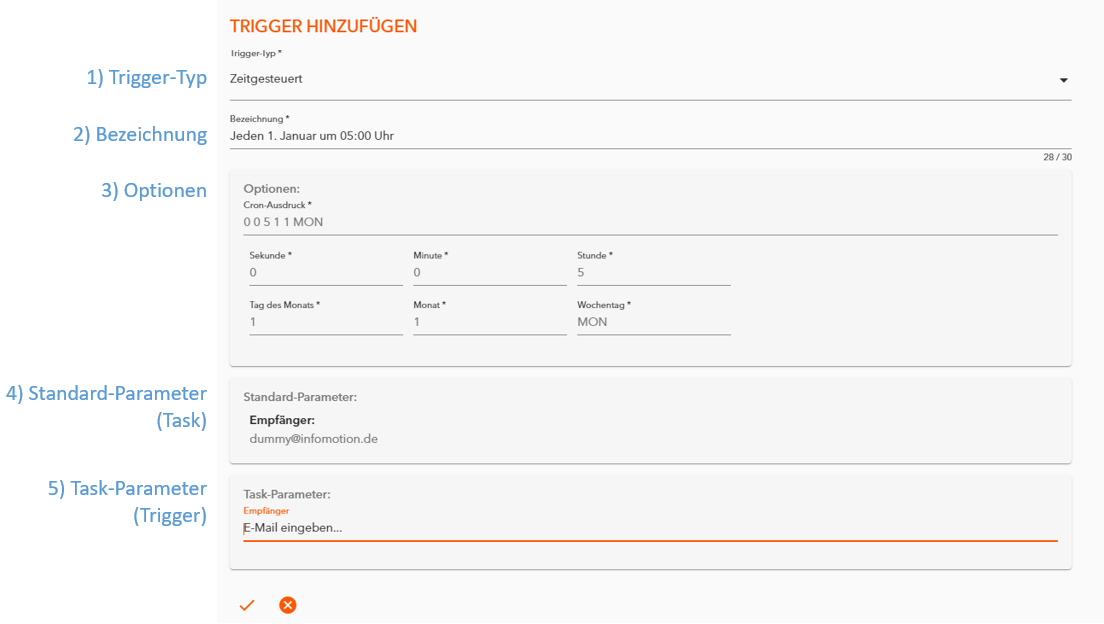Click the TRIGGER HINZUFÜGEN heading
Screen dimensions: 1104x624
click(323, 27)
